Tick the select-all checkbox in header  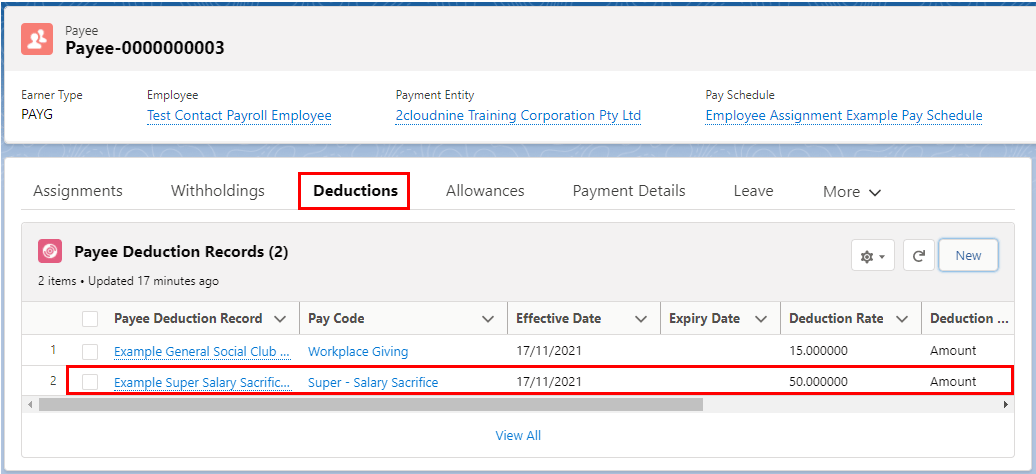coord(90,319)
